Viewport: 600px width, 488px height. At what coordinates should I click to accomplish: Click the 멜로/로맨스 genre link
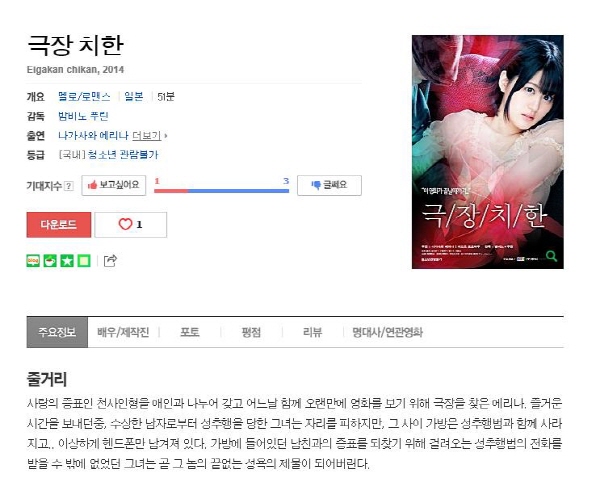pos(84,96)
